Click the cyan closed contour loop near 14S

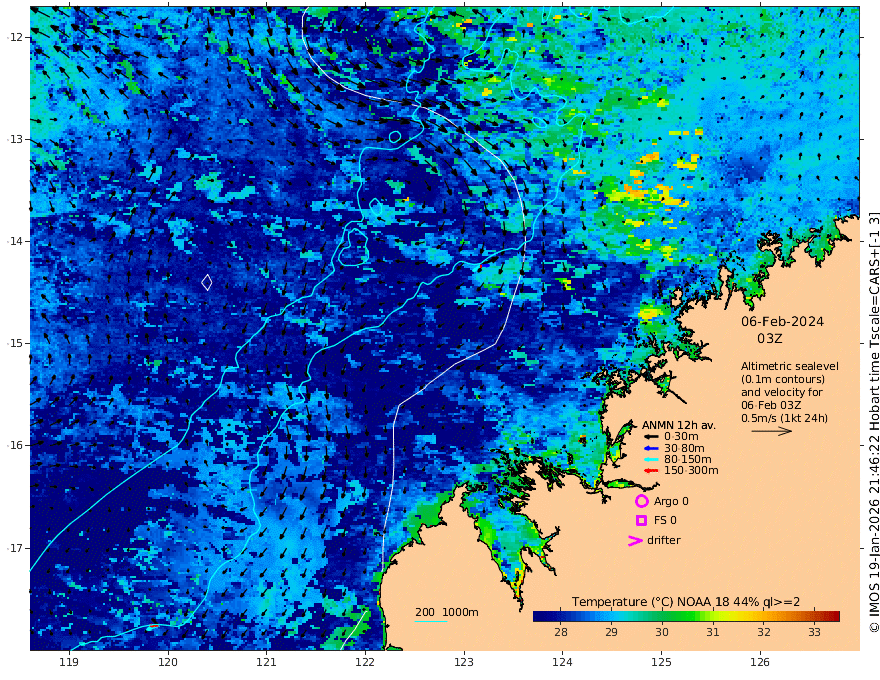(x=353, y=247)
